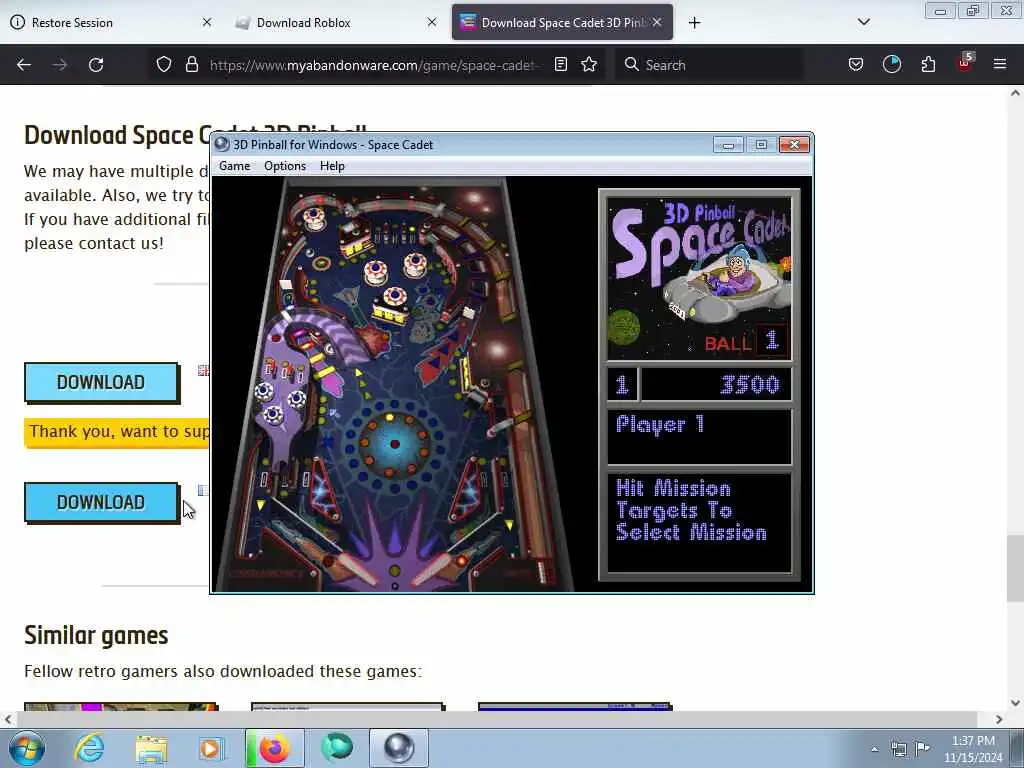Click the second DOWNLOAD button by the cursor
The width and height of the screenshot is (1024, 768).
click(x=101, y=502)
